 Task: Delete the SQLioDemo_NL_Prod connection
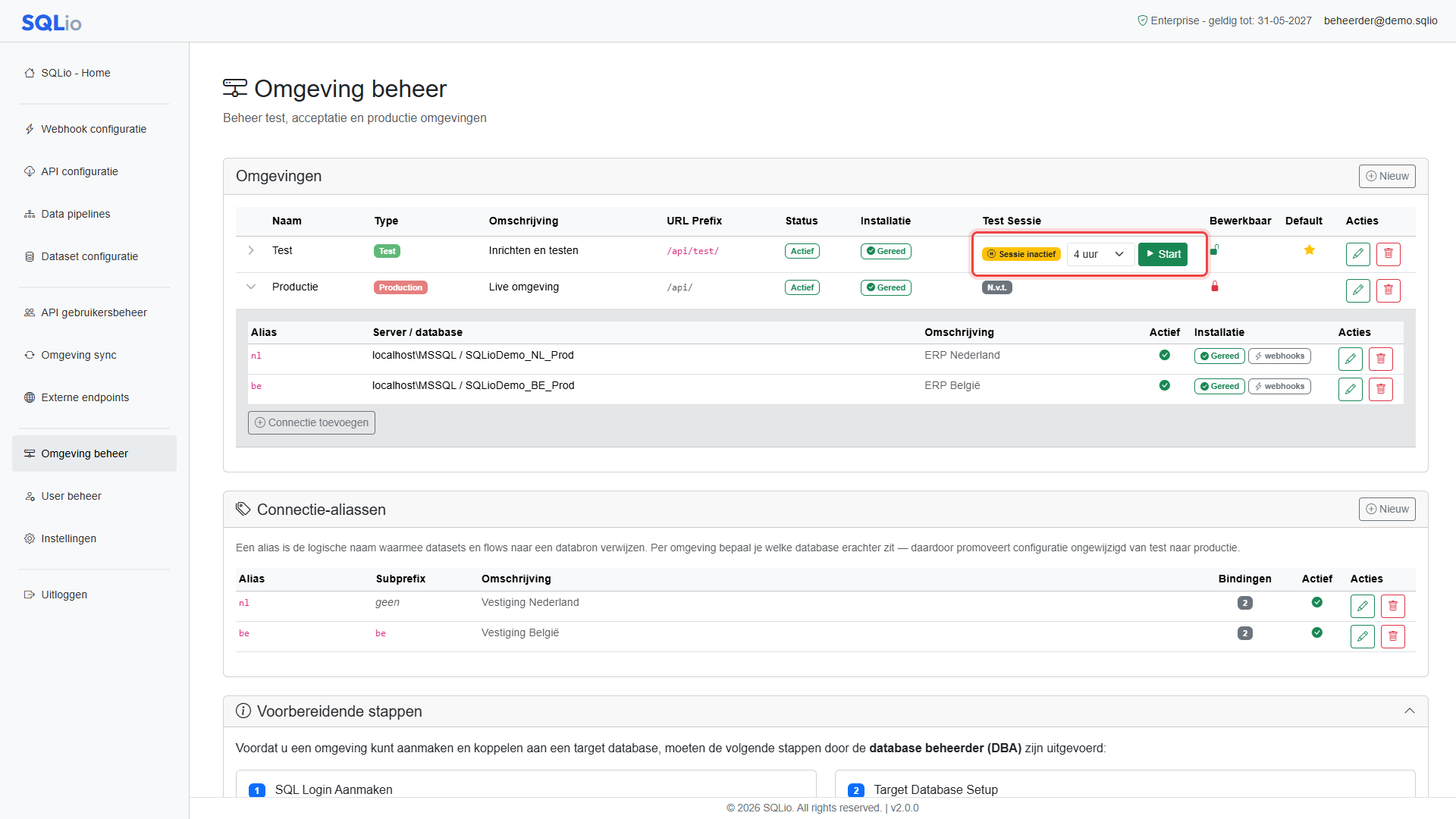point(1380,359)
